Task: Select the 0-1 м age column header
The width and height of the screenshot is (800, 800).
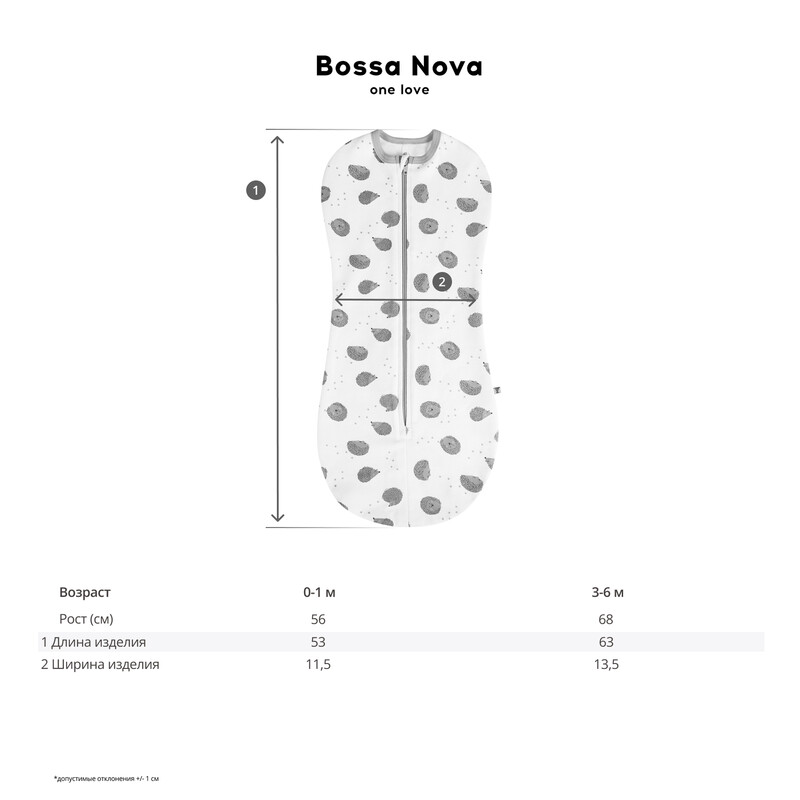Action: (319, 592)
